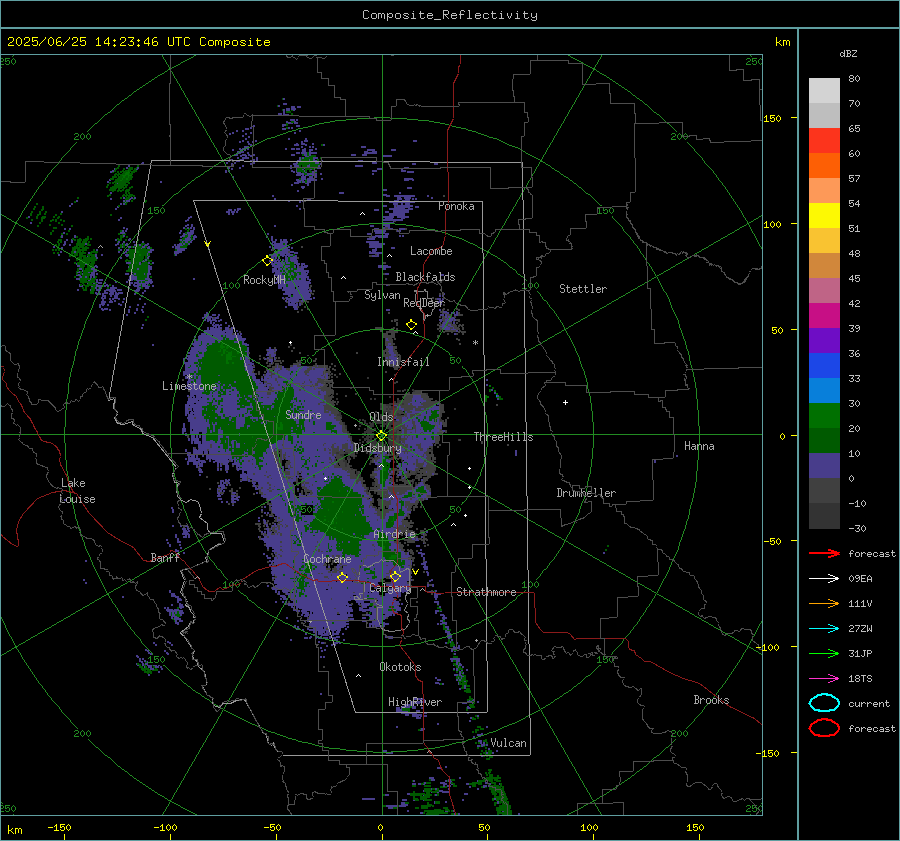Select the yellow diamond marker below Cochrane

(x=342, y=577)
